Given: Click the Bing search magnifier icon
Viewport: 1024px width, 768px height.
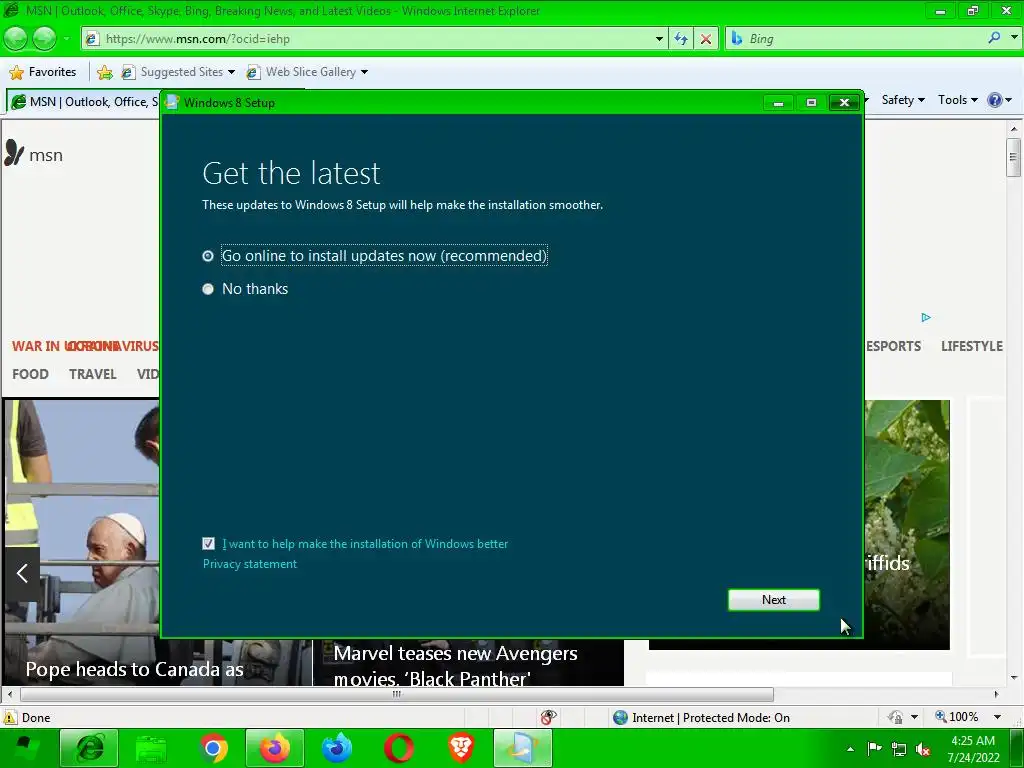Looking at the screenshot, I should click(x=994, y=38).
